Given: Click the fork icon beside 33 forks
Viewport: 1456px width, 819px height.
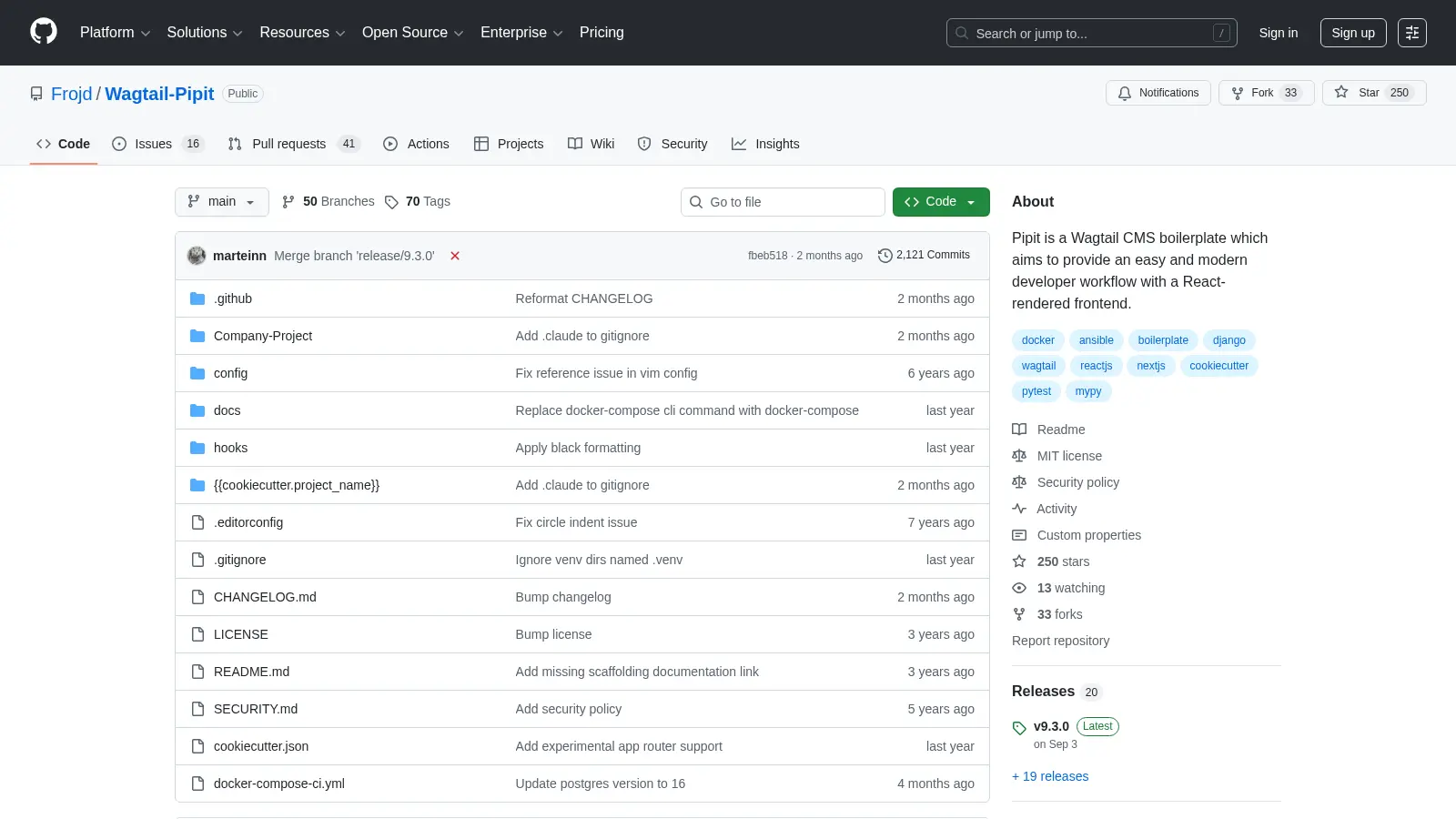Looking at the screenshot, I should 1019,614.
